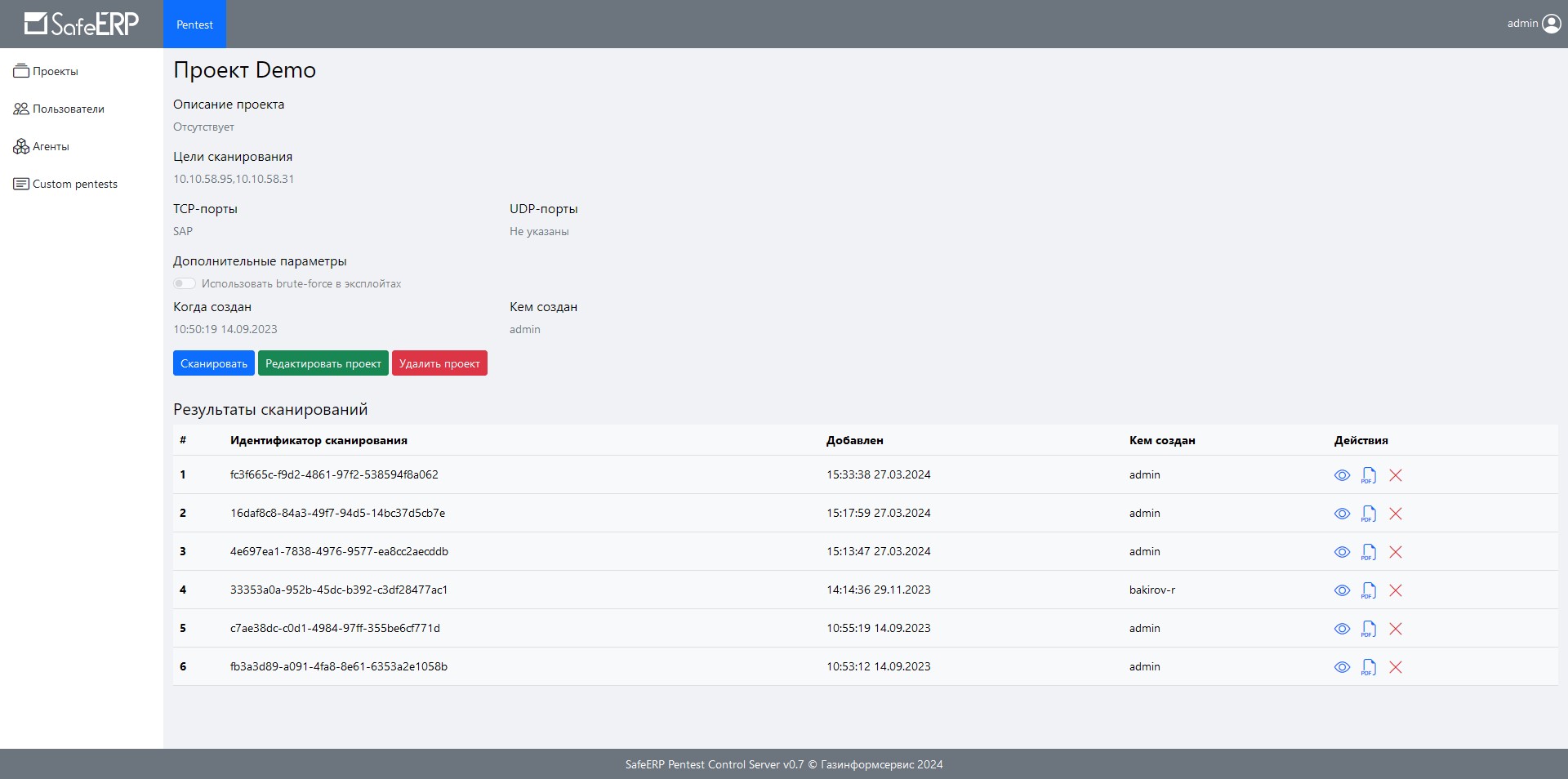Open the Агенты sidebar section
This screenshot has height=779, width=1568.
(x=41, y=146)
